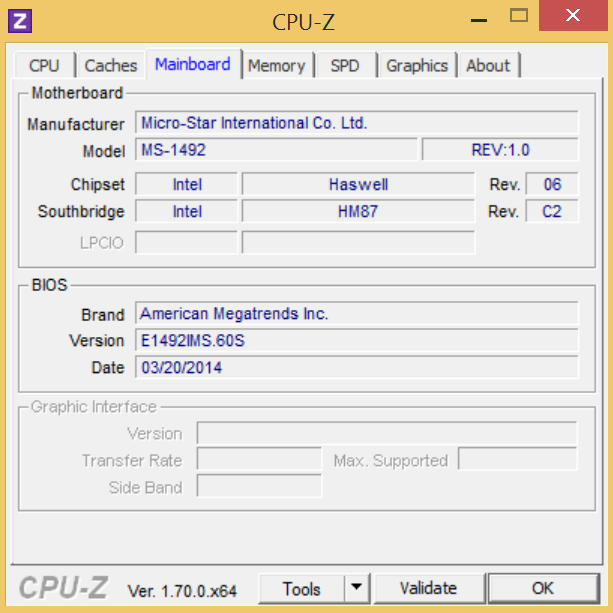Select the Haswell chipset value

358,184
